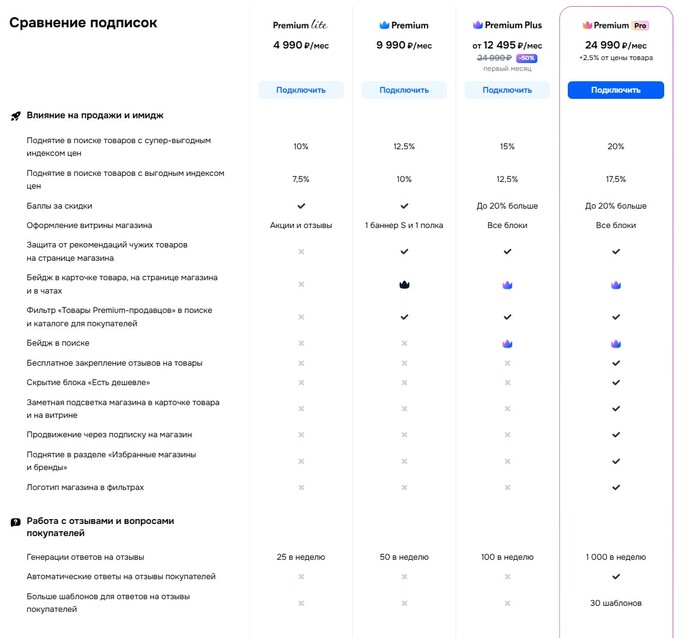Click the «-50%» discount badge
Screen dimensions: 700x638
point(527,58)
